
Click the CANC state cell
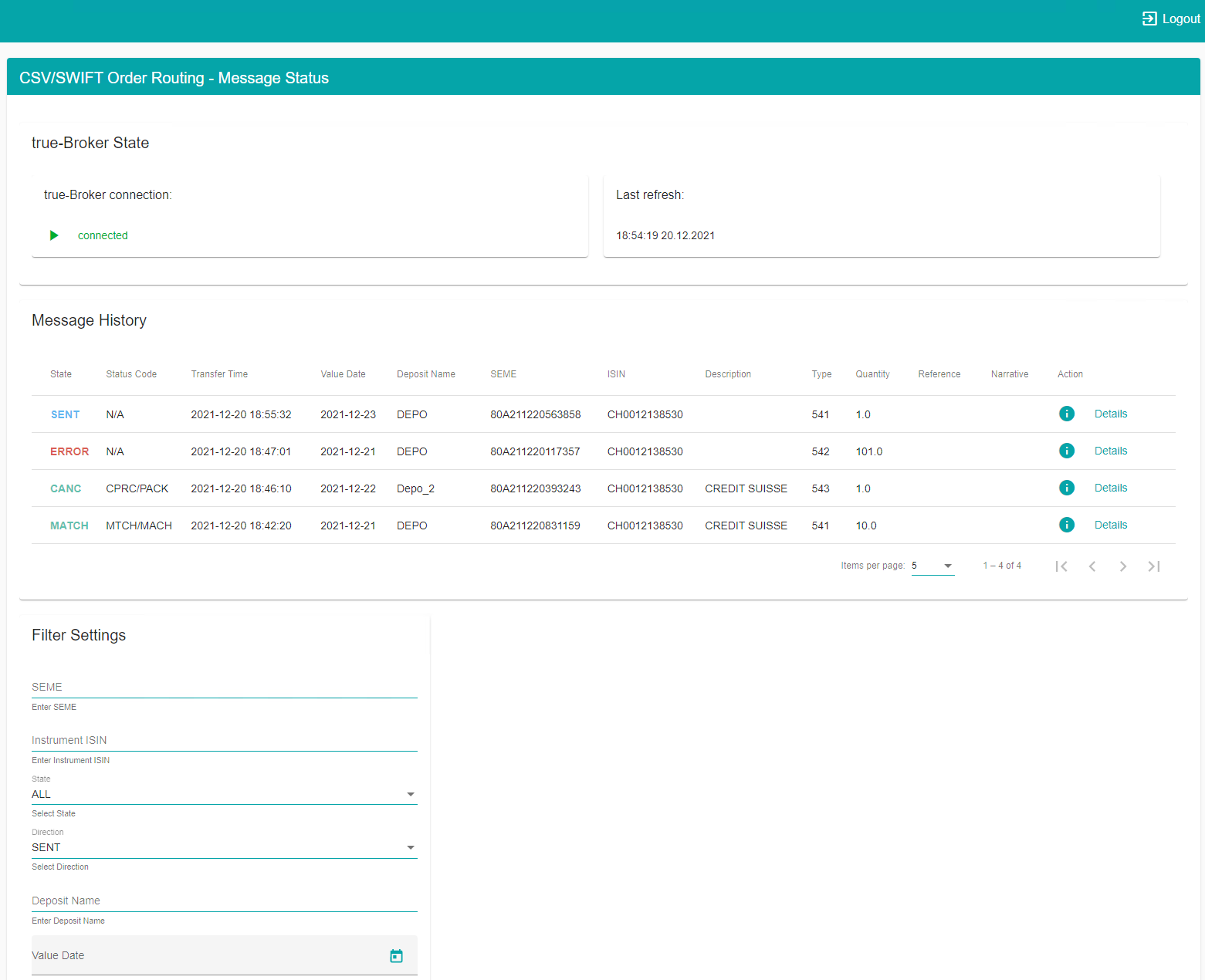[66, 488]
